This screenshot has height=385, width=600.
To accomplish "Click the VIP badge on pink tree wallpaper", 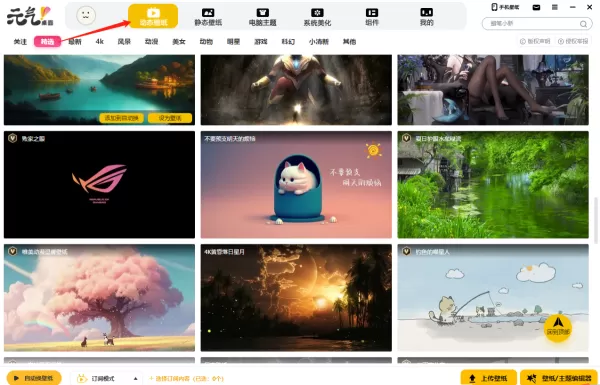I will [x=12, y=251].
